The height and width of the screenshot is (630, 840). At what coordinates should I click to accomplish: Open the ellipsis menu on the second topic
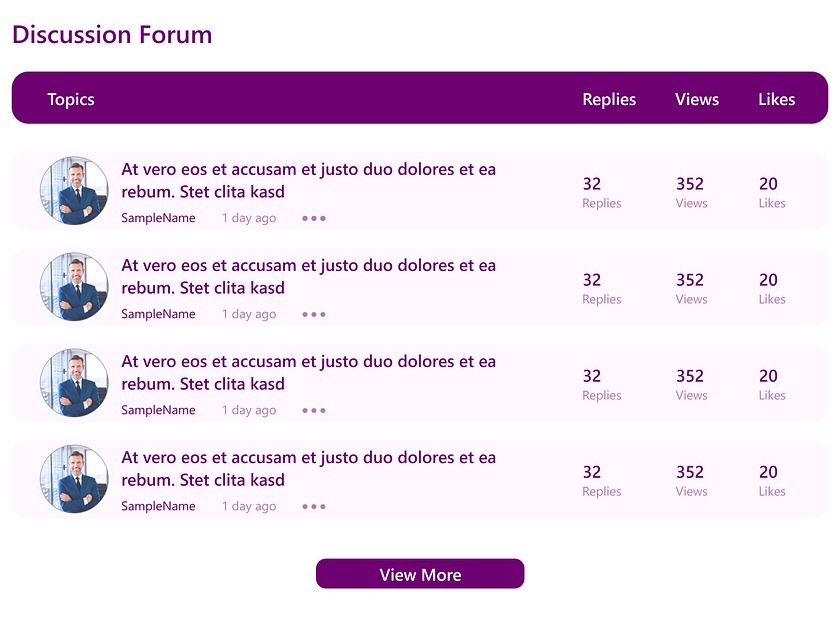click(x=313, y=314)
